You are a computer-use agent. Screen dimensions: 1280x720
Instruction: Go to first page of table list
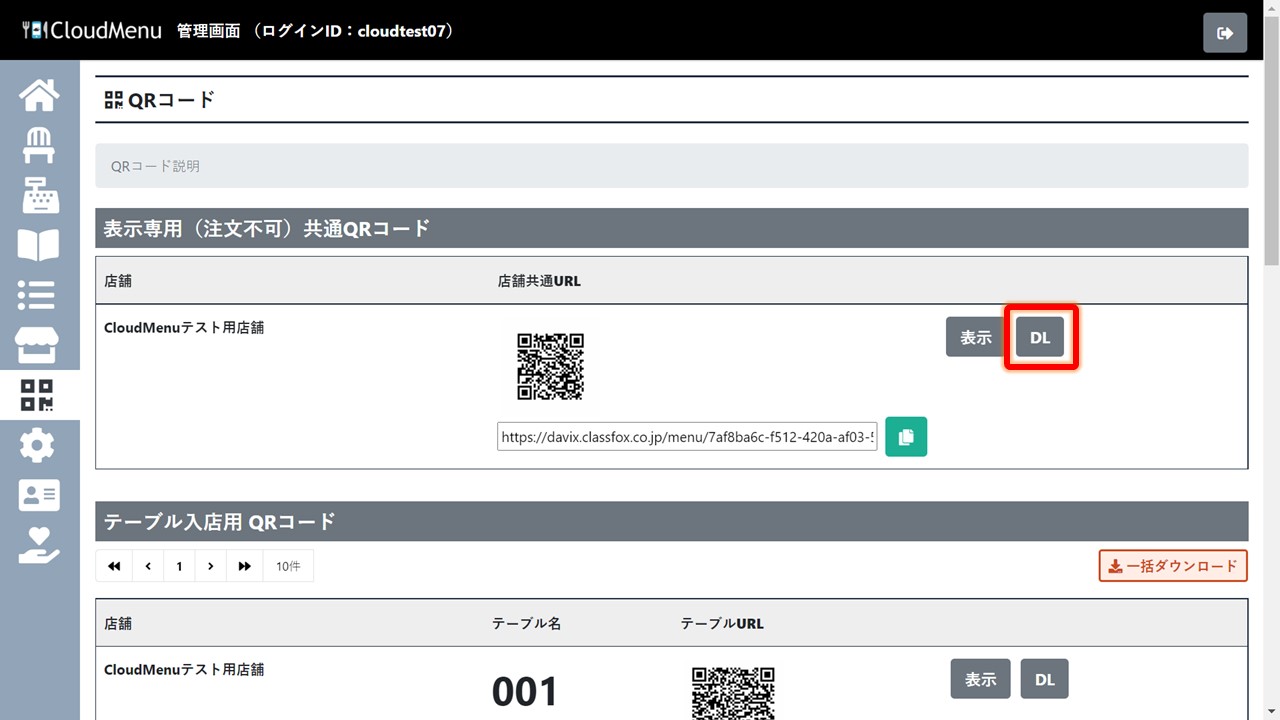114,566
